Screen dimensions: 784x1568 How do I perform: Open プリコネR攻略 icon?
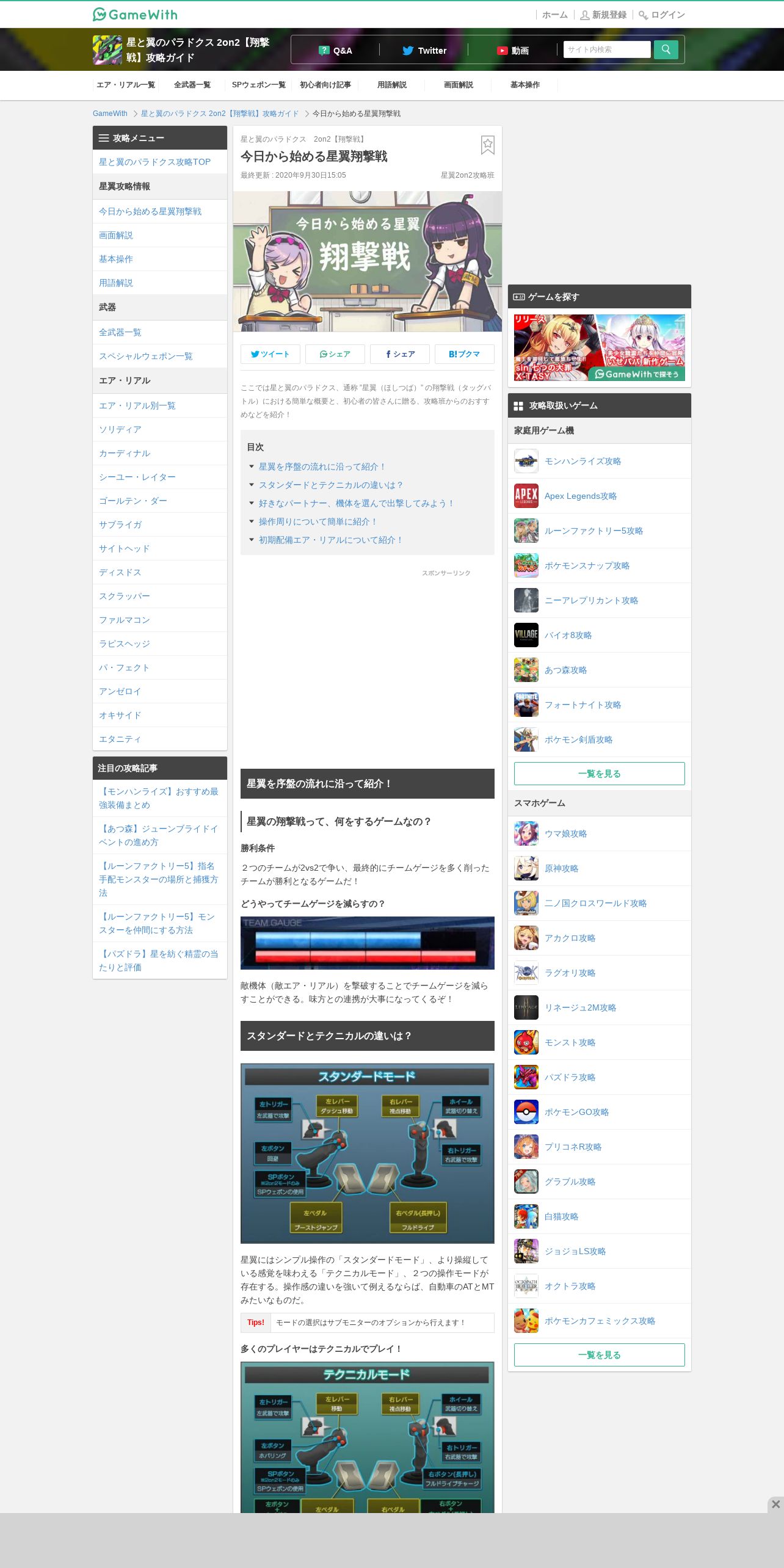click(526, 1147)
